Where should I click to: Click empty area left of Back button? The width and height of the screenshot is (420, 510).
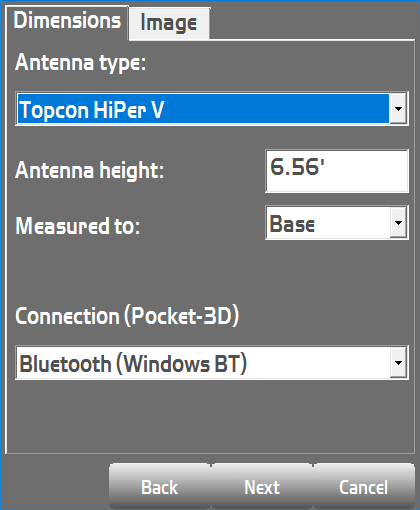pyautogui.click(x=55, y=485)
